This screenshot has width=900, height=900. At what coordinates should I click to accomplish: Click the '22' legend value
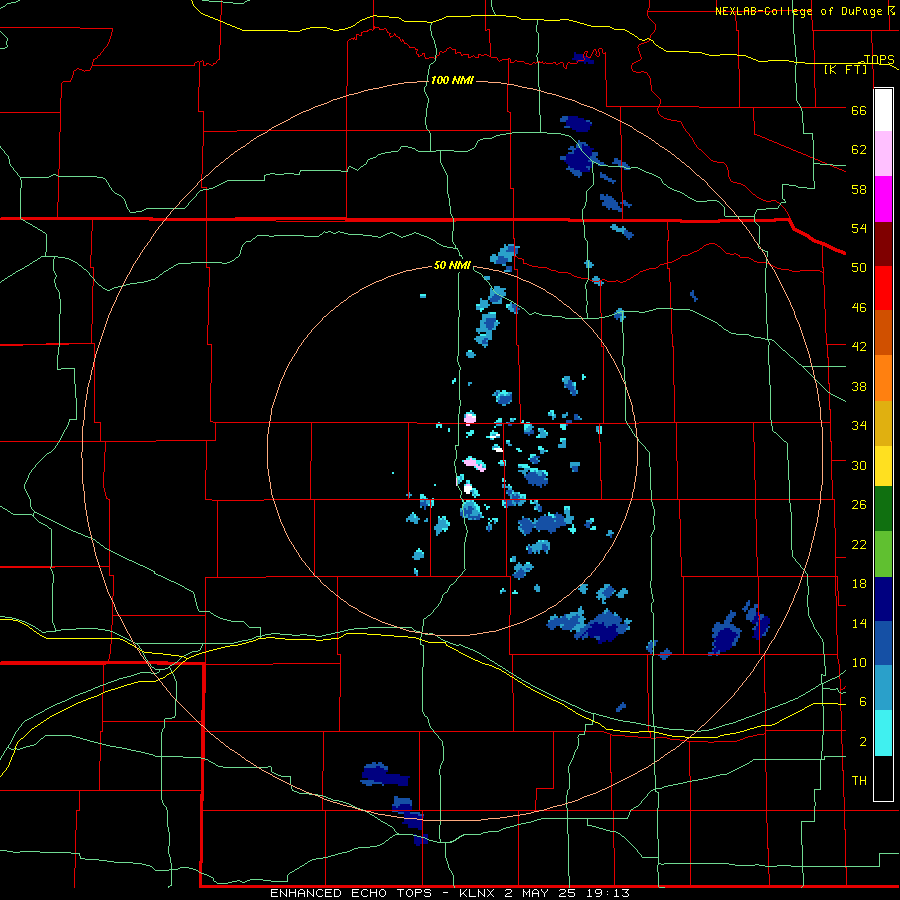[859, 545]
